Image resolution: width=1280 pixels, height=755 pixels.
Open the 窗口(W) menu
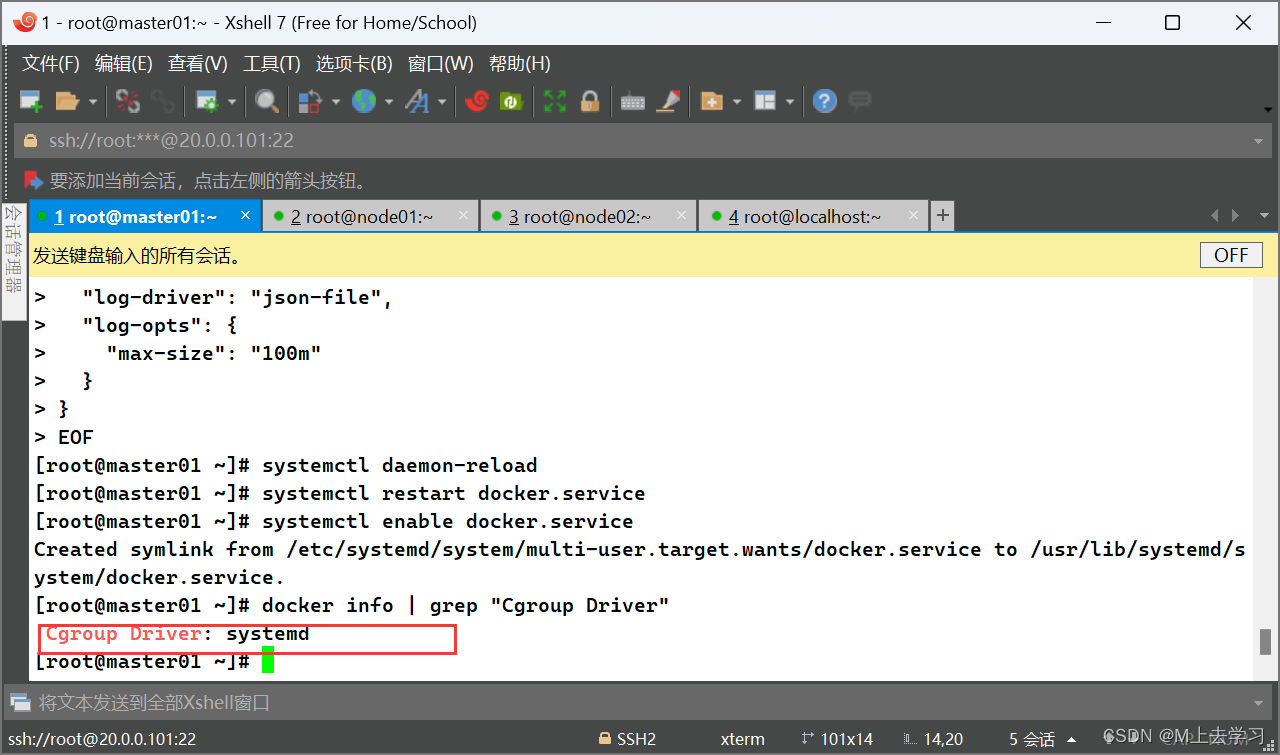tap(441, 64)
